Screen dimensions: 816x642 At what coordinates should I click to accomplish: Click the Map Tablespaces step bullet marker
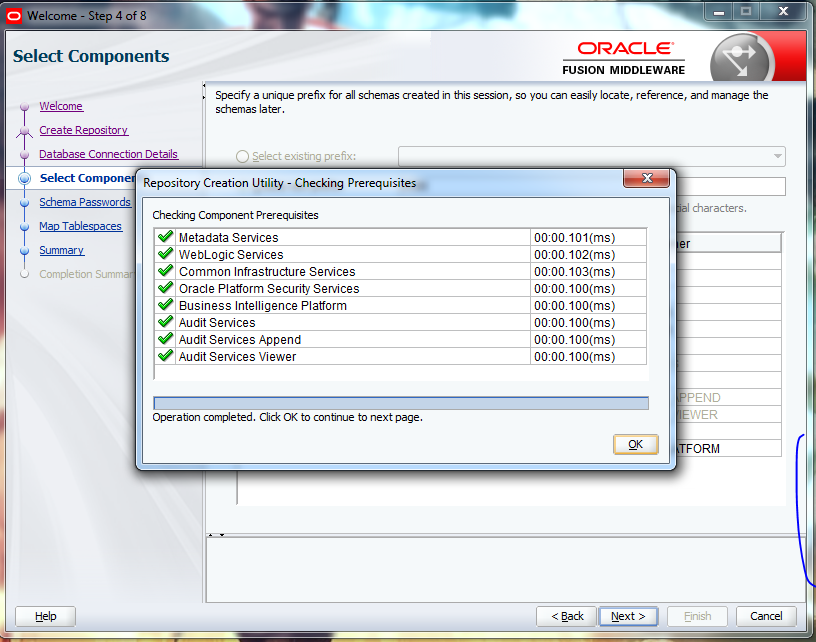coord(24,227)
